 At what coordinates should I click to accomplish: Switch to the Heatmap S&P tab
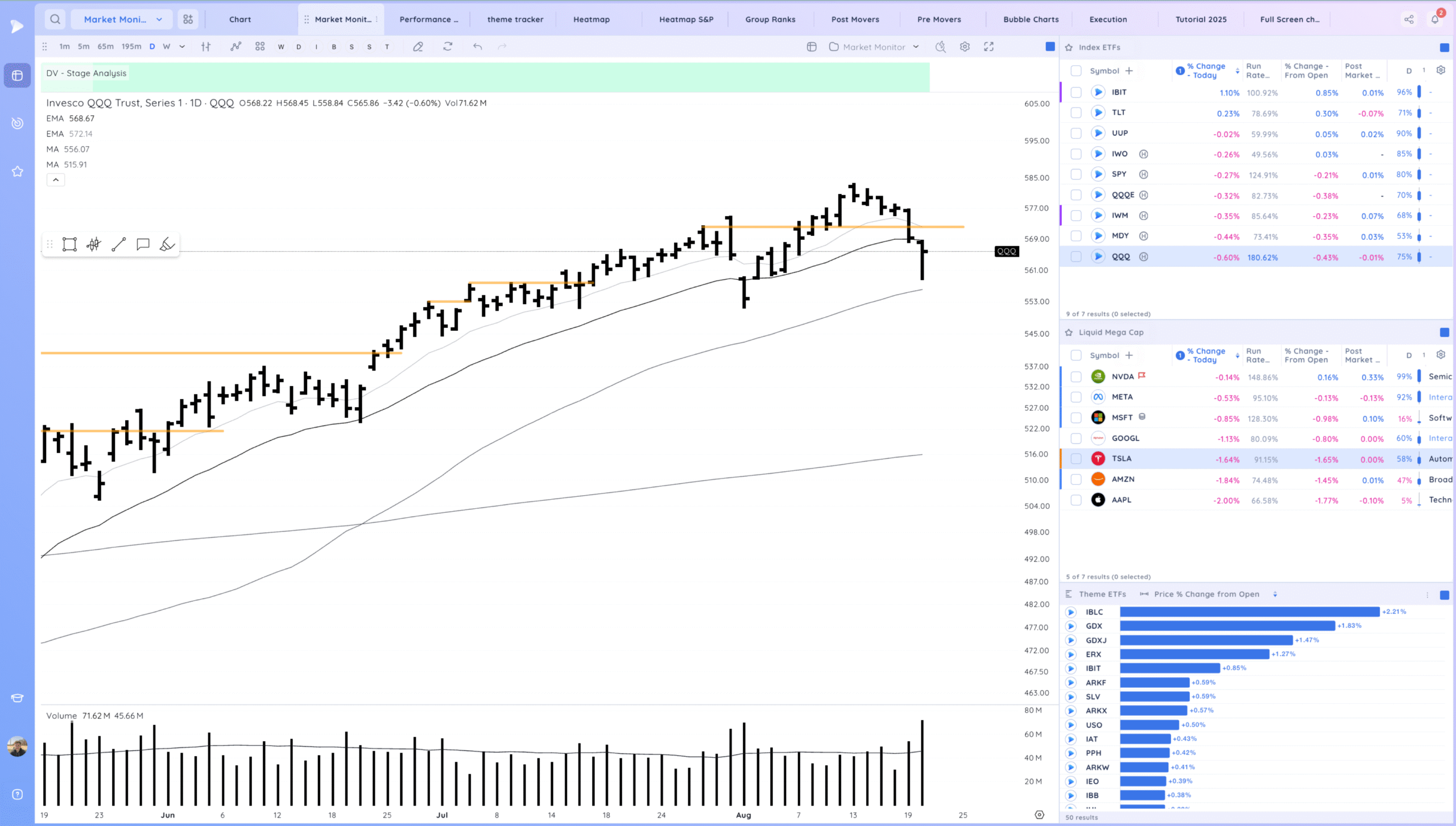(x=686, y=19)
